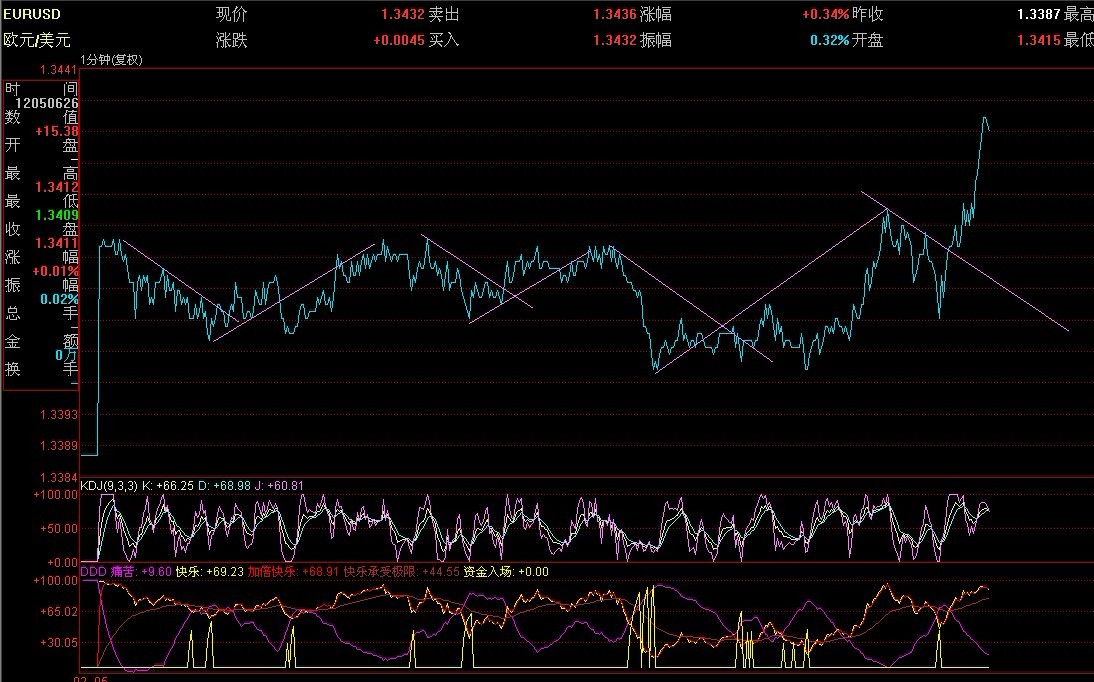Click the KDJ(9,3,3) indicator title
This screenshot has height=682, width=1094.
click(110, 486)
